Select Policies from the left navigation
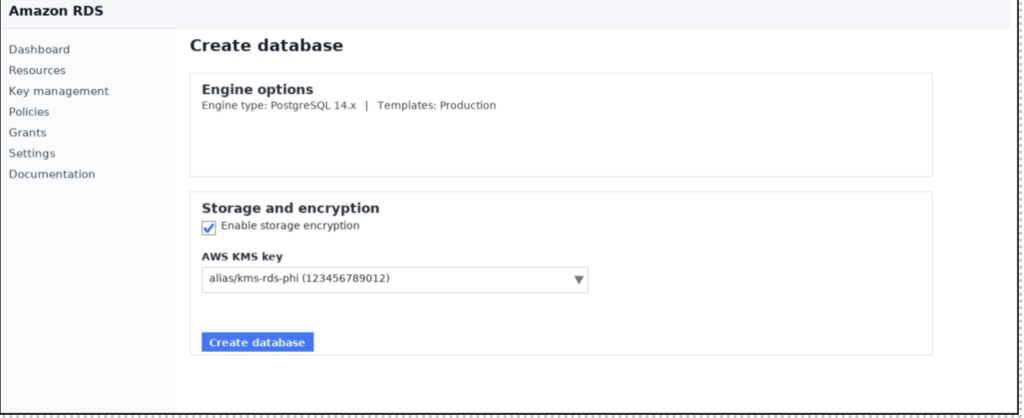 tap(29, 112)
